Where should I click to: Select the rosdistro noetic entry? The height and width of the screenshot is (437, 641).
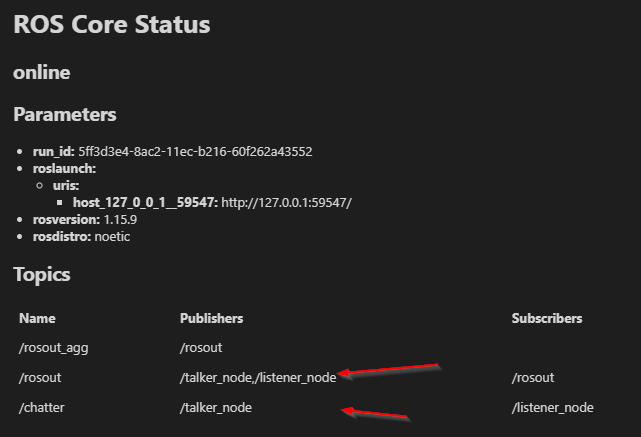[81, 237]
